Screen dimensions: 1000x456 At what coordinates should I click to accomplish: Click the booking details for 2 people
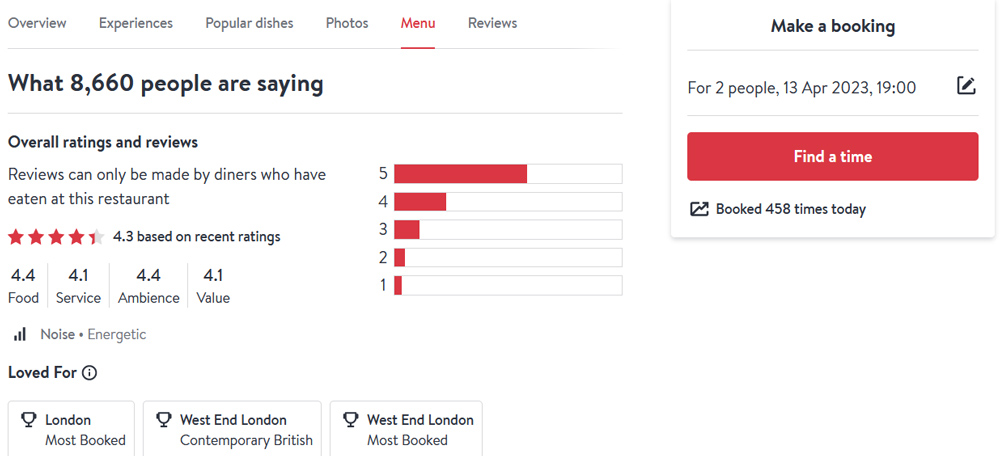point(801,88)
